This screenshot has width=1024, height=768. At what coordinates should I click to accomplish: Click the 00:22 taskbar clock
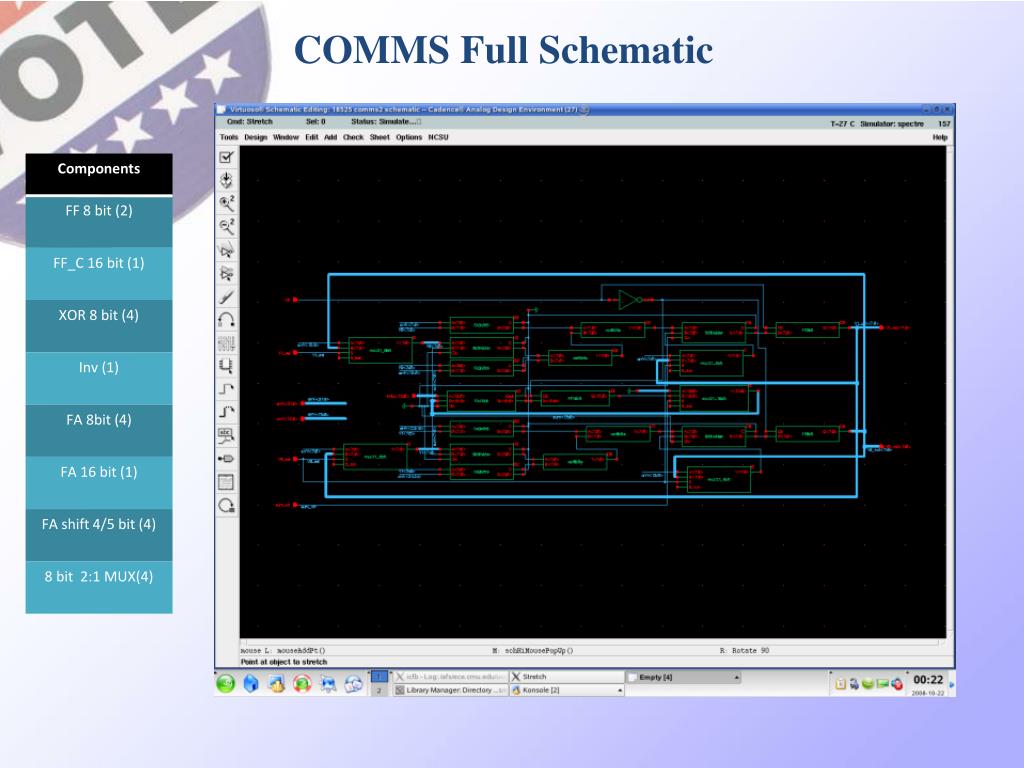click(x=927, y=680)
